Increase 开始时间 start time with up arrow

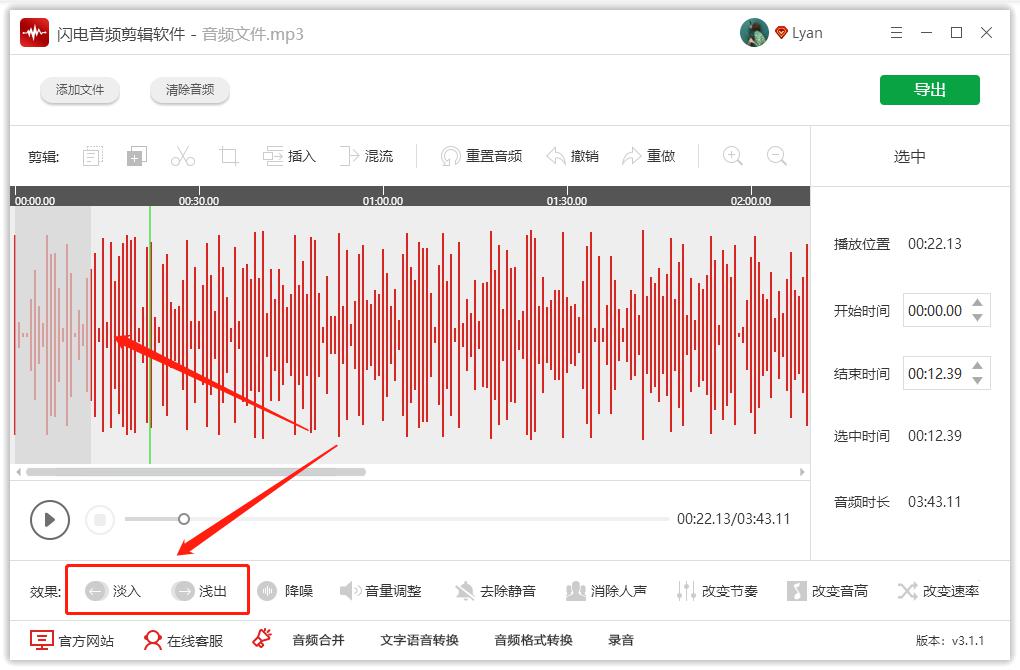(x=977, y=302)
